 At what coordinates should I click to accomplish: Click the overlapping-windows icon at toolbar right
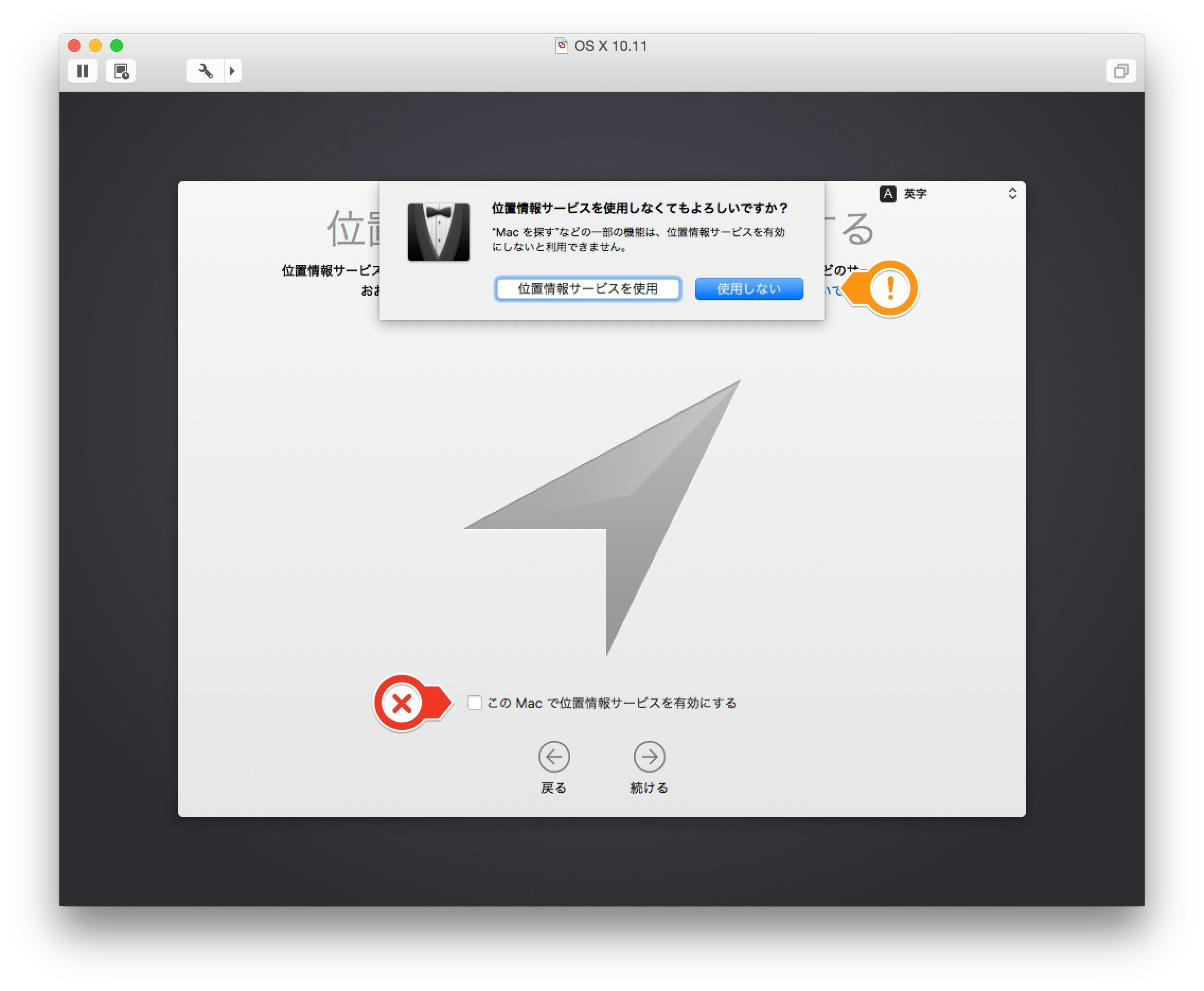tap(1120, 71)
